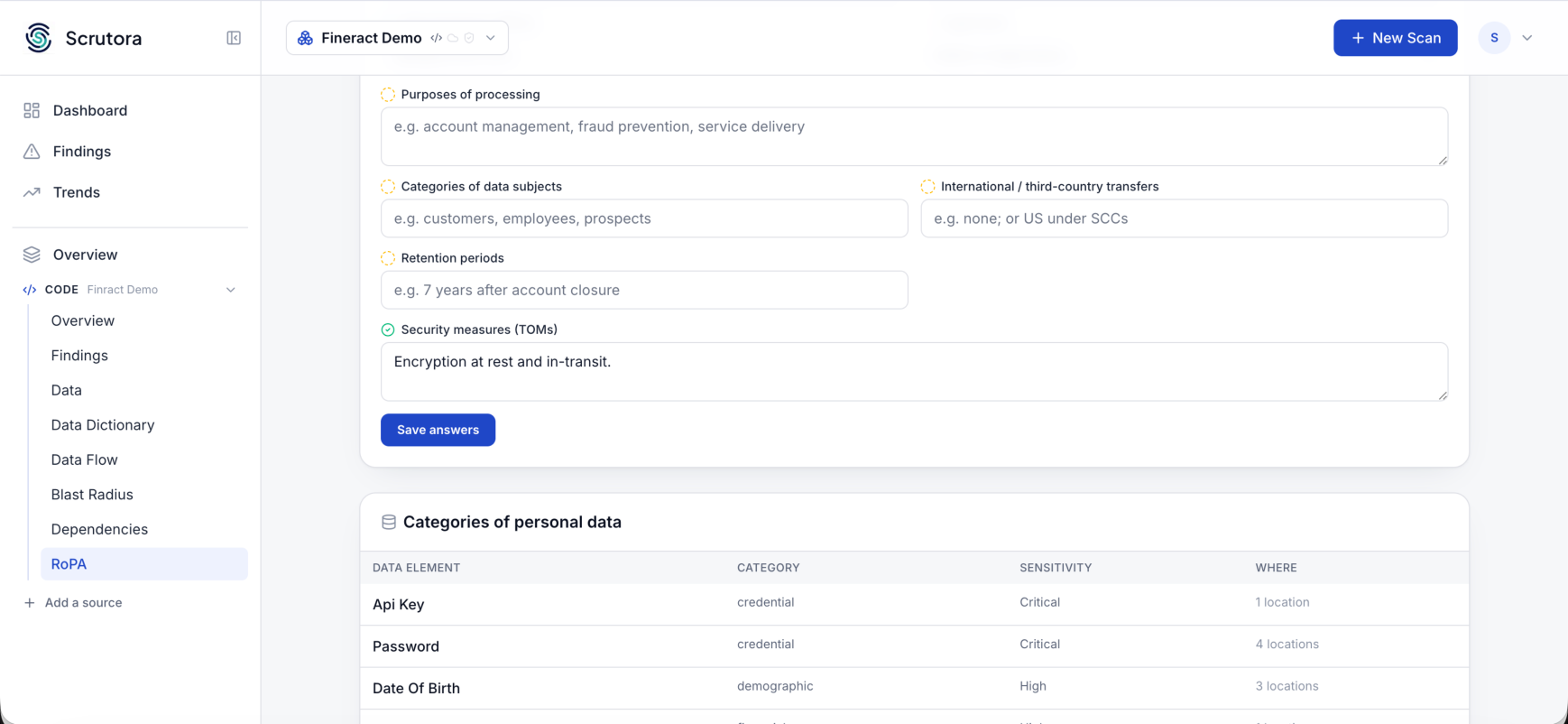Click the Fineract Demo project icon
Image resolution: width=1568 pixels, height=724 pixels.
(x=305, y=38)
